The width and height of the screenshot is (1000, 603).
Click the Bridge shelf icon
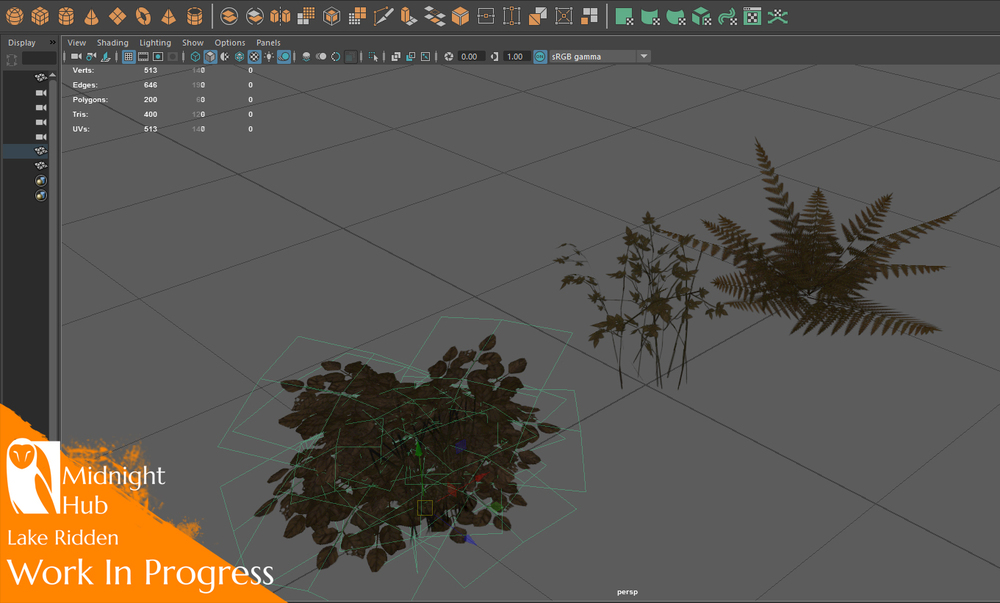[434, 16]
